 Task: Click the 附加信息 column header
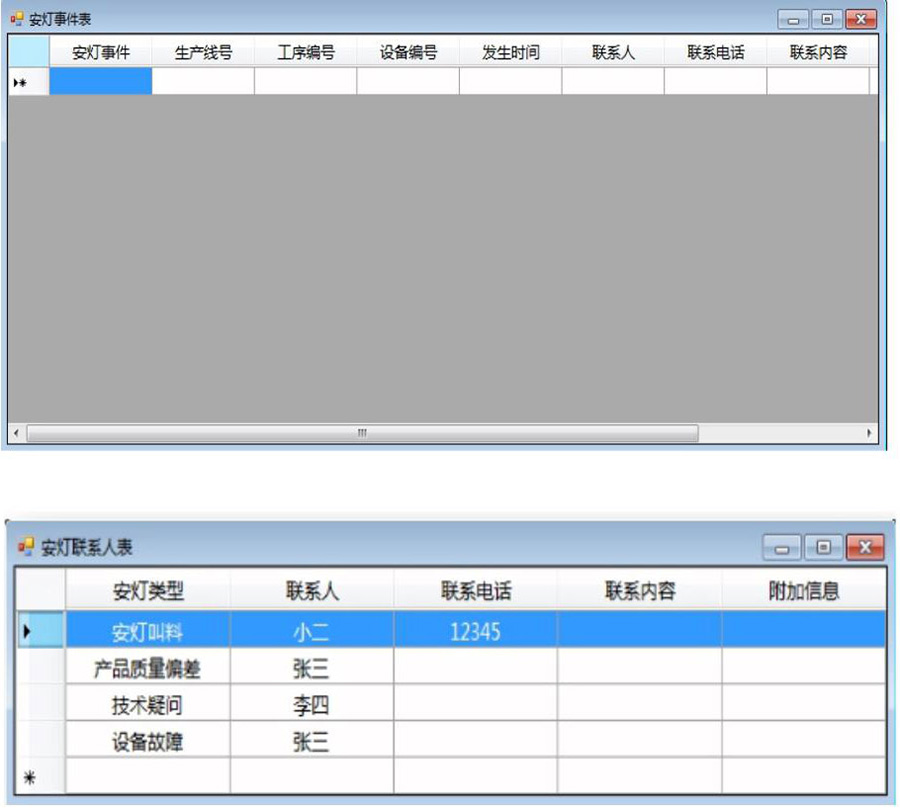(803, 591)
